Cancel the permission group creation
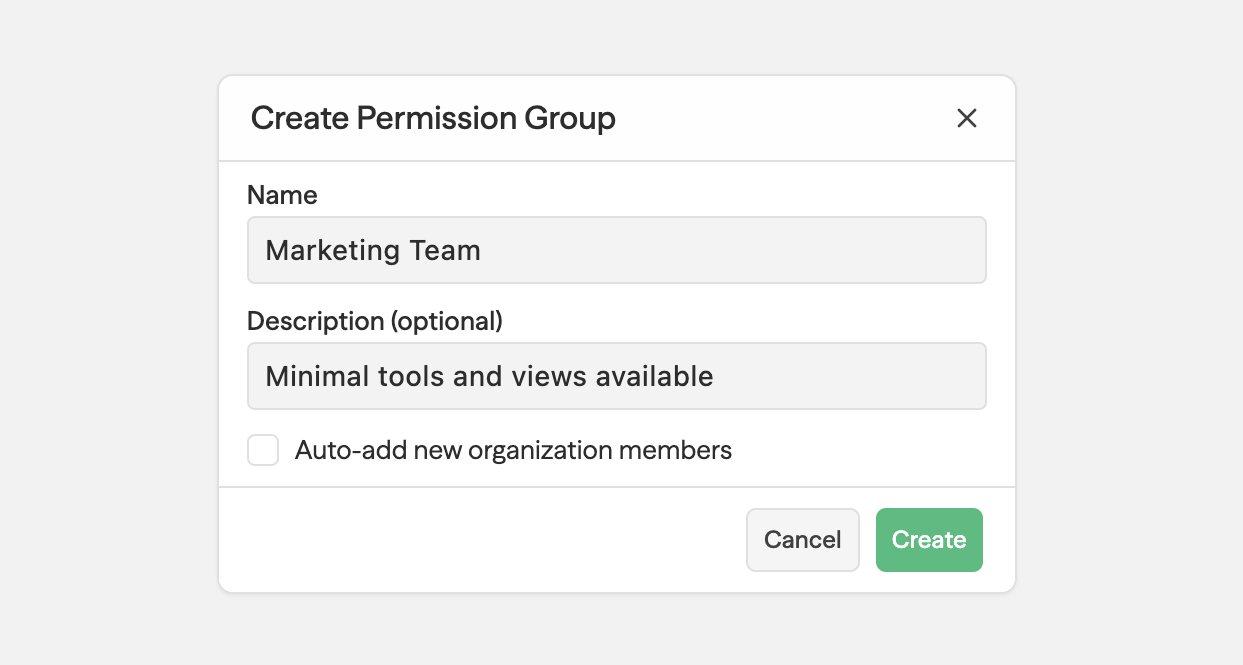1243x665 pixels. 802,540
